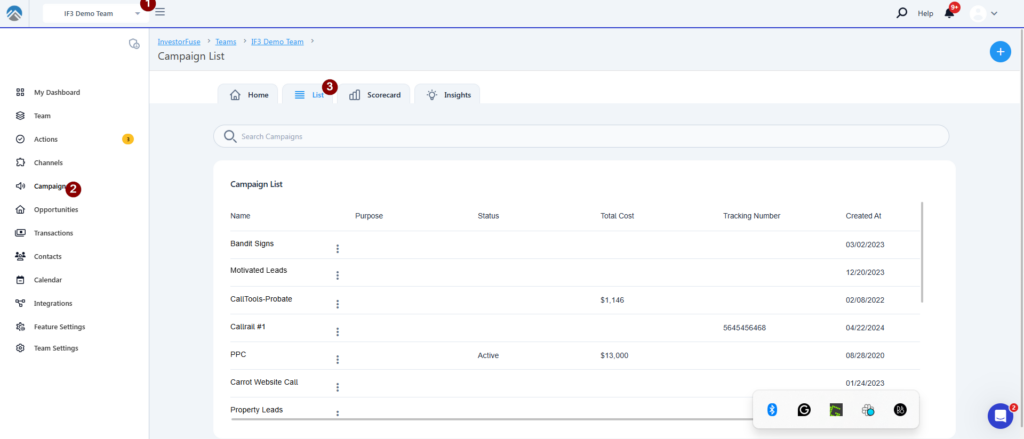Click the Bluetooth tray icon
This screenshot has width=1024, height=439.
(x=772, y=410)
